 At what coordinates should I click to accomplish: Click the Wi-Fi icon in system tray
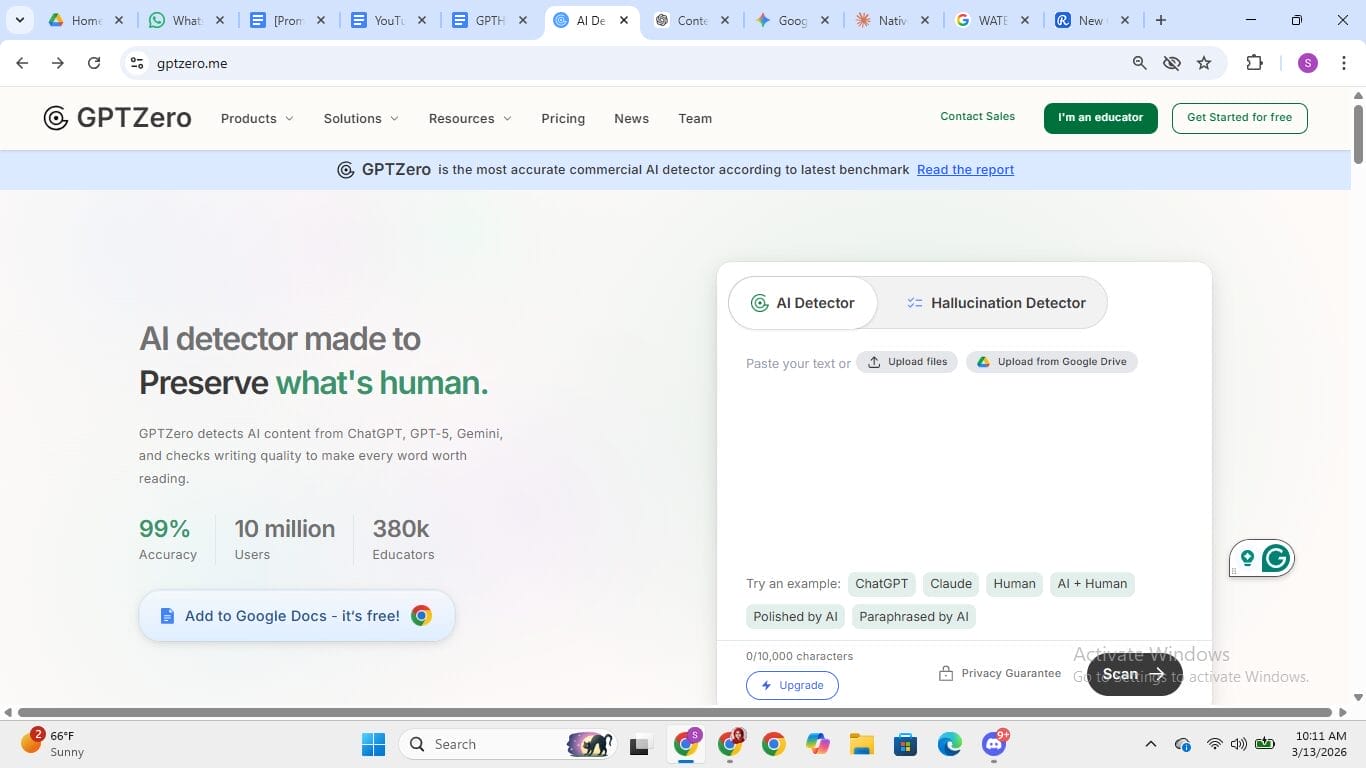1214,744
